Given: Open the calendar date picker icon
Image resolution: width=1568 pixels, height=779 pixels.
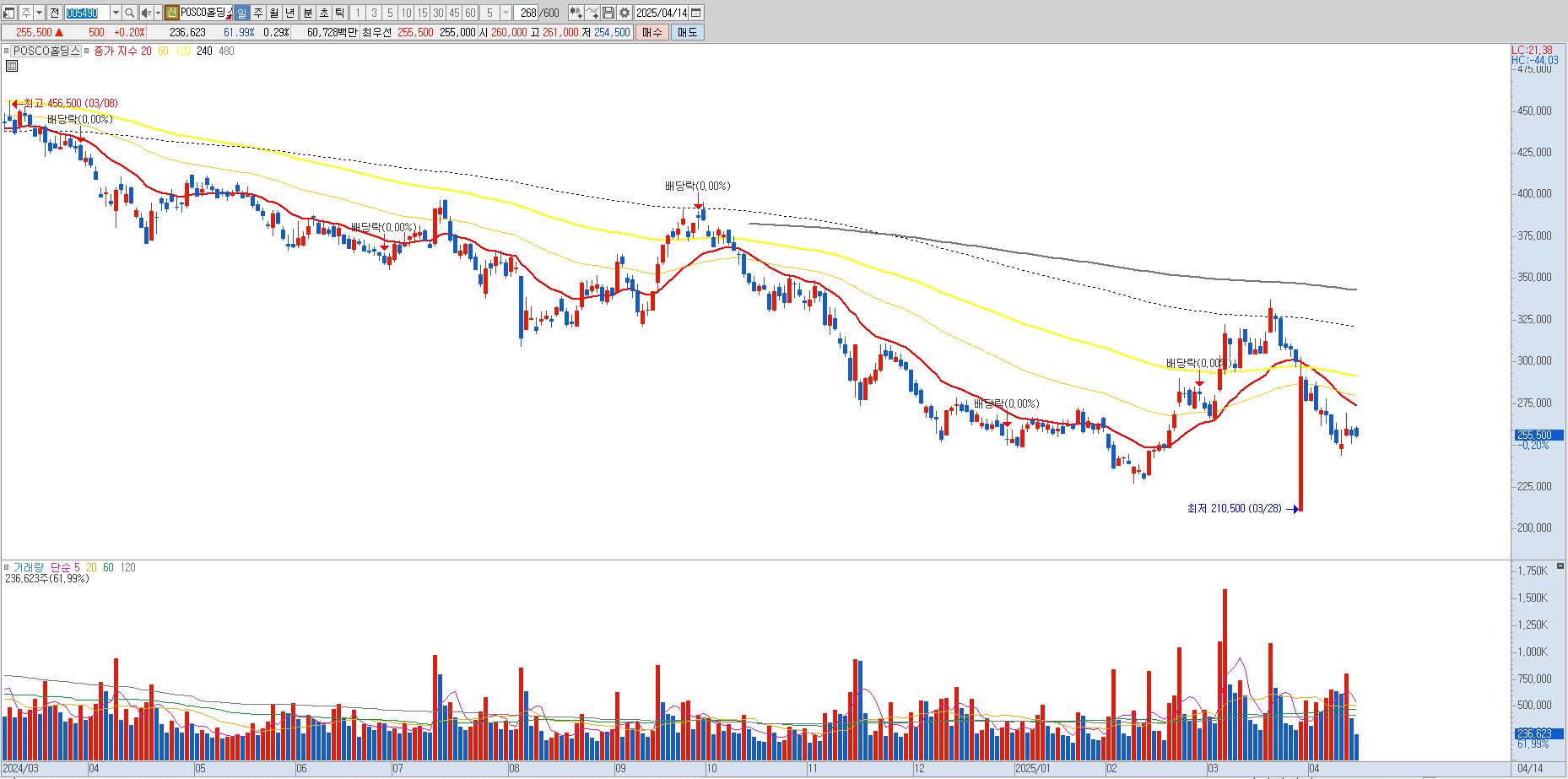Looking at the screenshot, I should pos(696,13).
